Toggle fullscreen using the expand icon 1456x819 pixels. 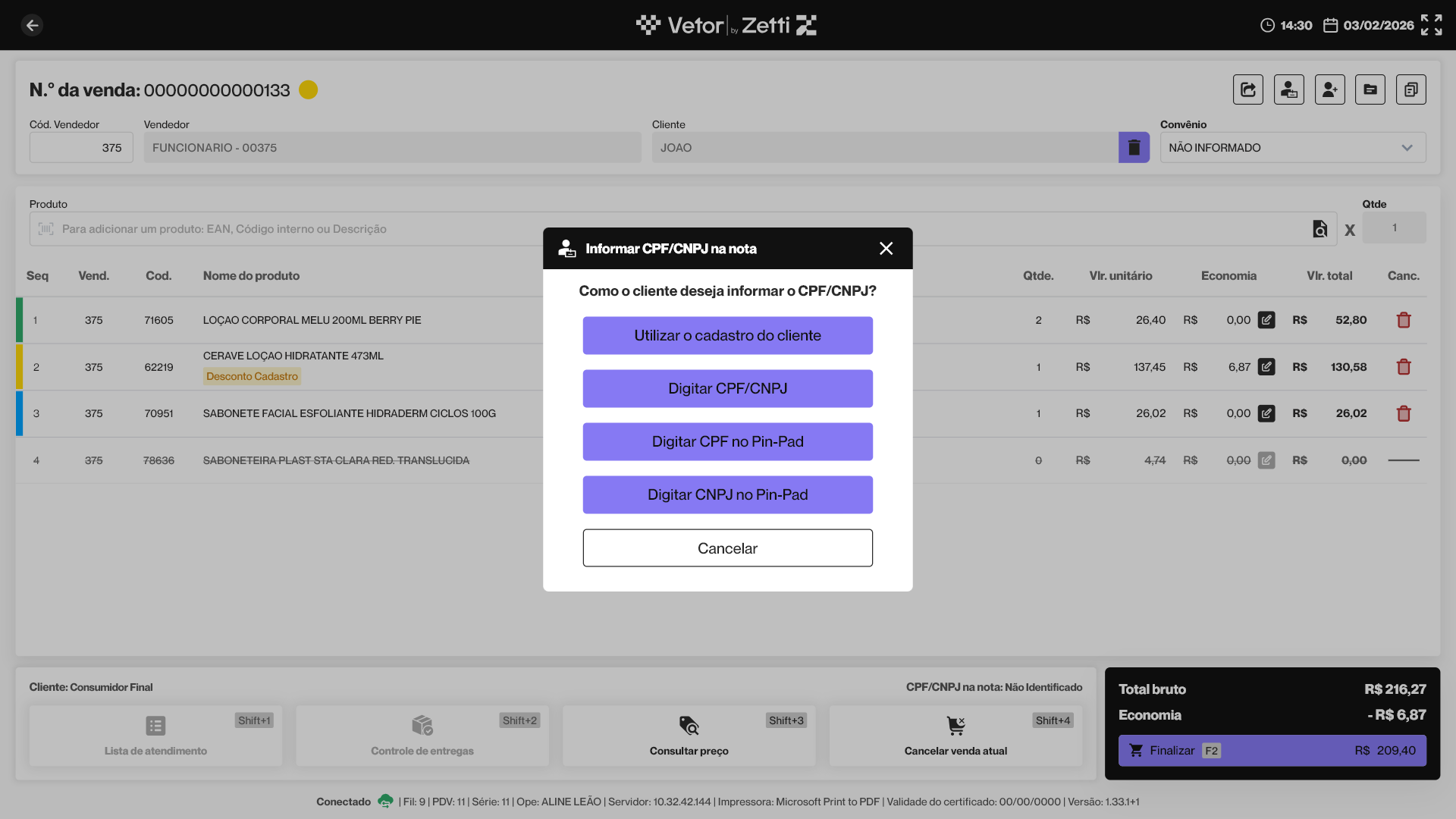coord(1431,25)
